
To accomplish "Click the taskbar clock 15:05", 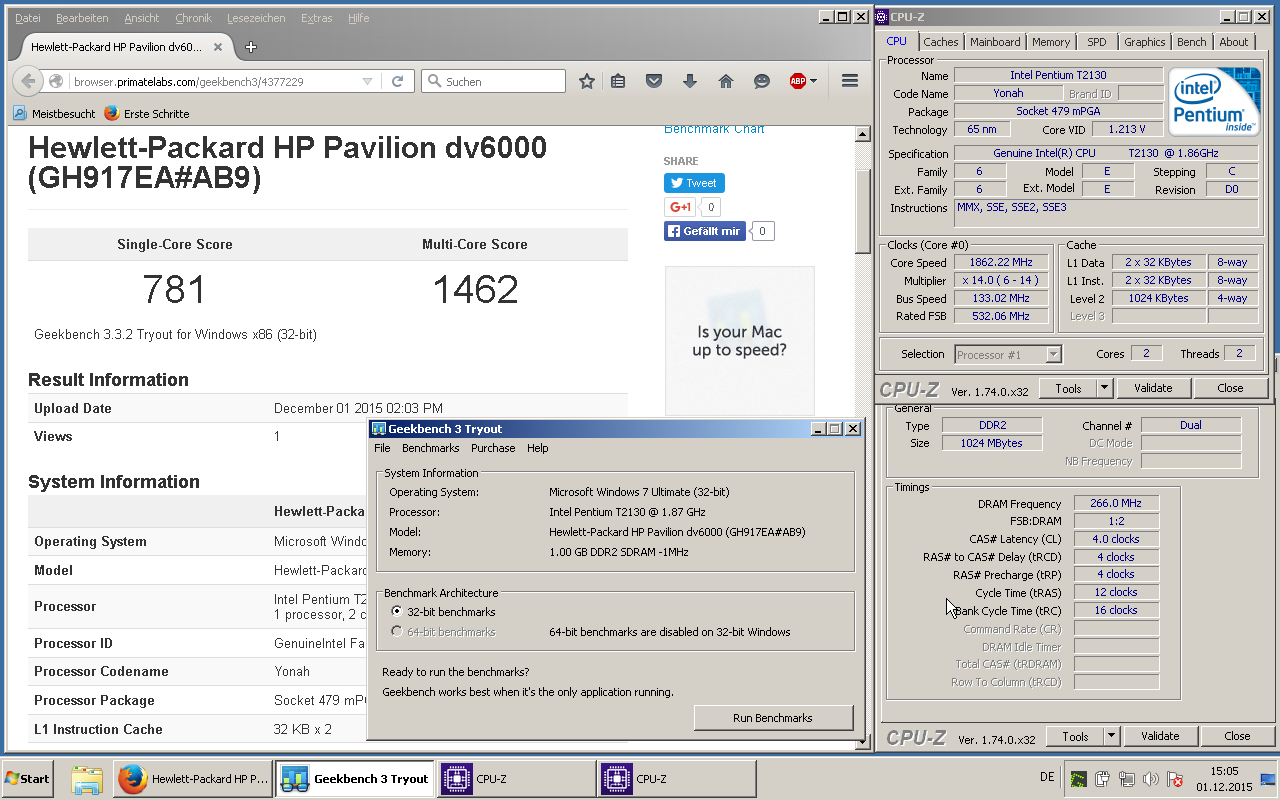I will (1225, 771).
